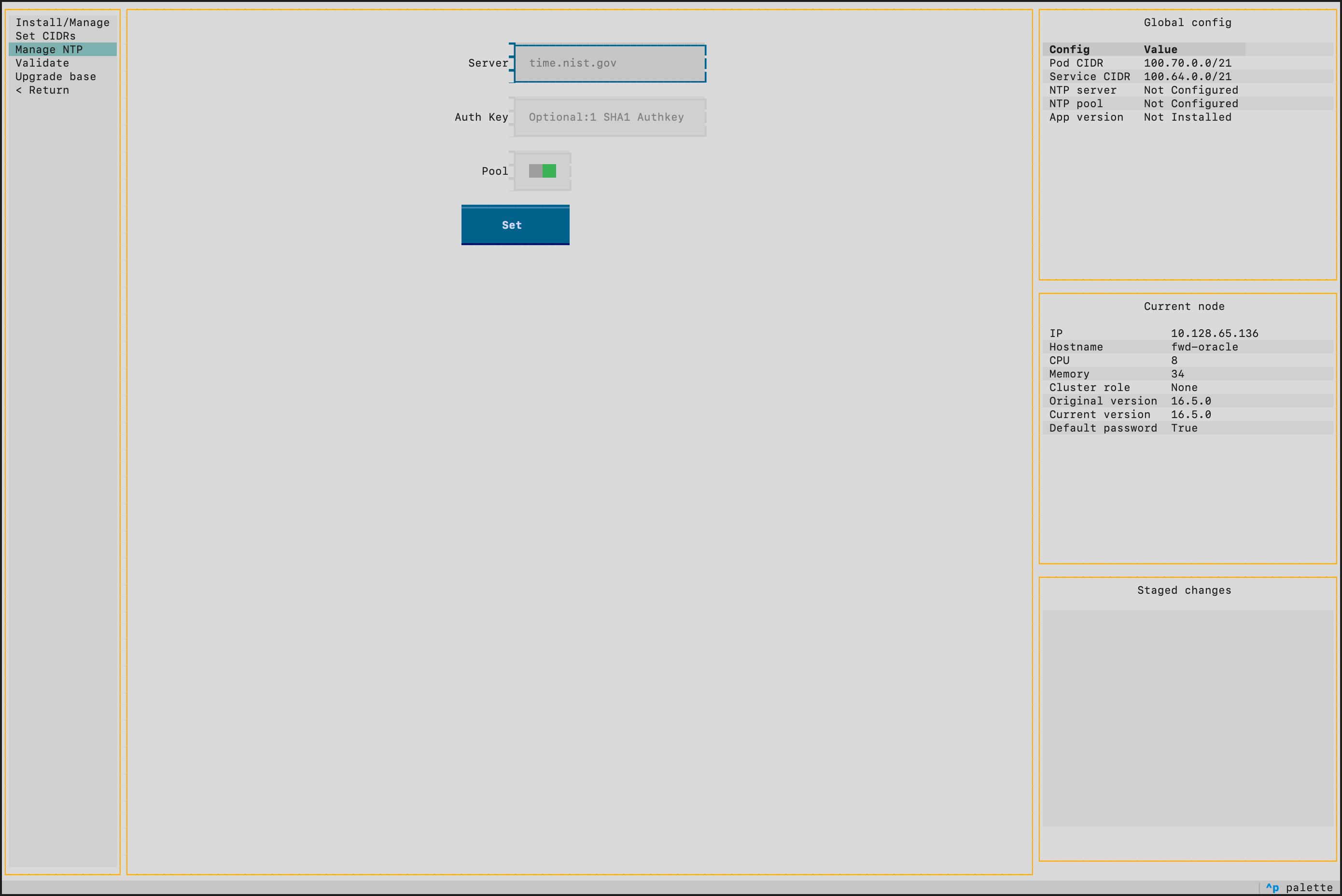Viewport: 1342px width, 896px height.
Task: Click the Current node panel title
Action: pos(1184,306)
